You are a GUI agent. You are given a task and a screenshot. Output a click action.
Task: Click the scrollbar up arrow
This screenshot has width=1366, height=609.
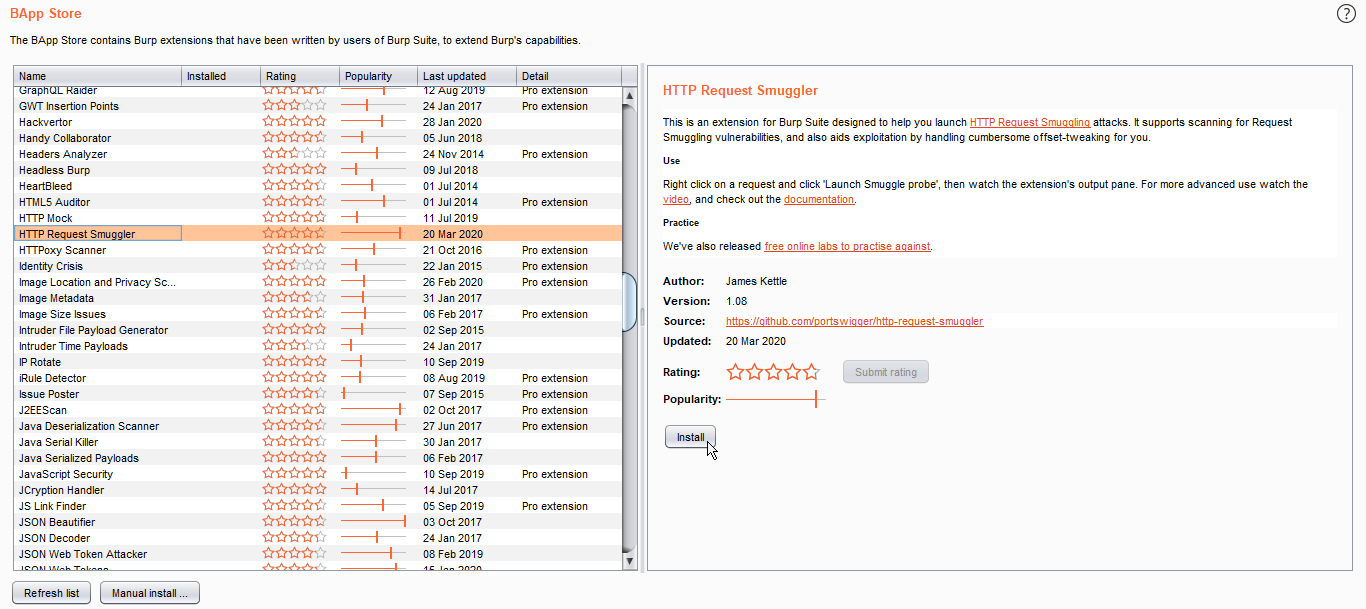click(629, 96)
